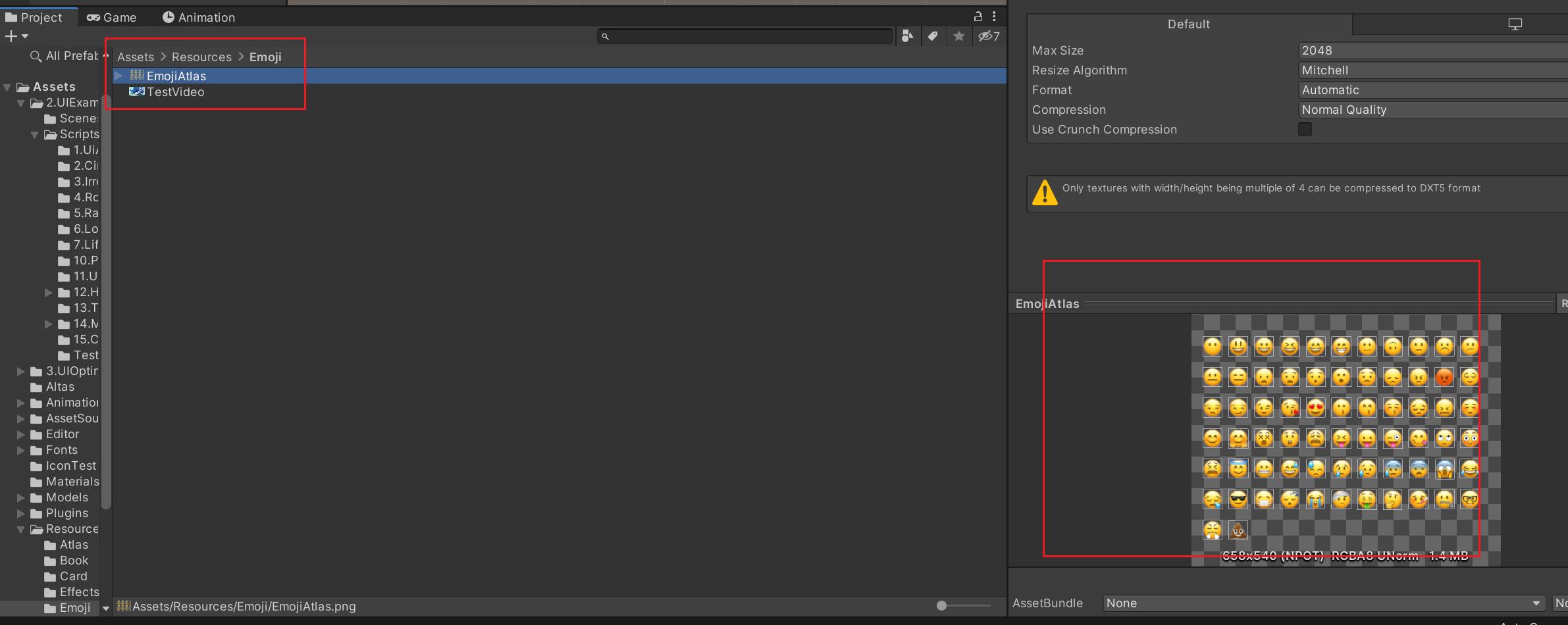This screenshot has width=1568, height=625.
Task: Select the standalone monitor platform tab
Action: (1515, 24)
